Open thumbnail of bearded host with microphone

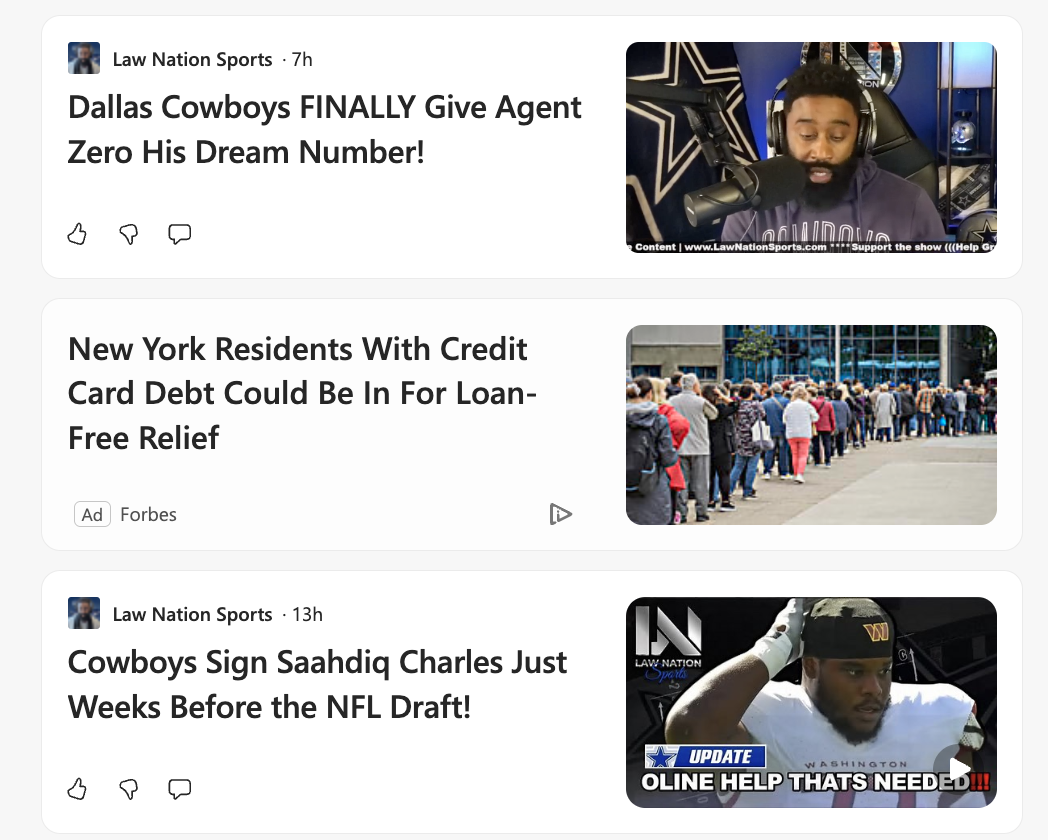(811, 147)
